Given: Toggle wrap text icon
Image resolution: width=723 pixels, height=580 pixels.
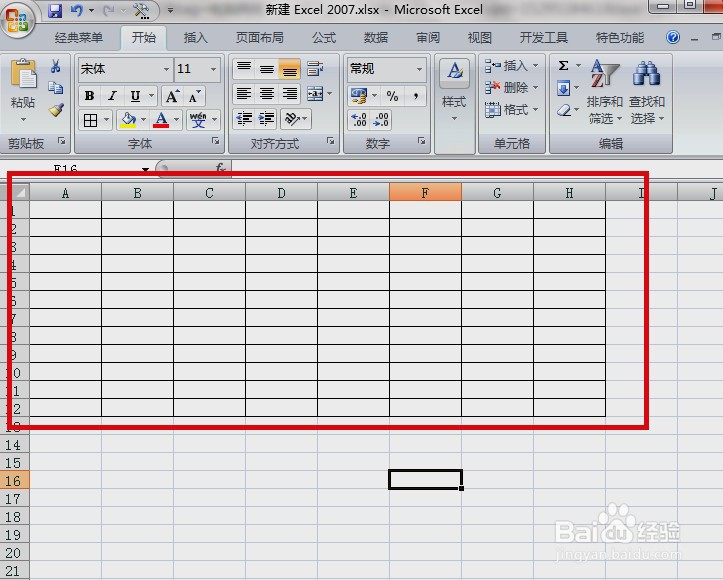Looking at the screenshot, I should 315,69.
